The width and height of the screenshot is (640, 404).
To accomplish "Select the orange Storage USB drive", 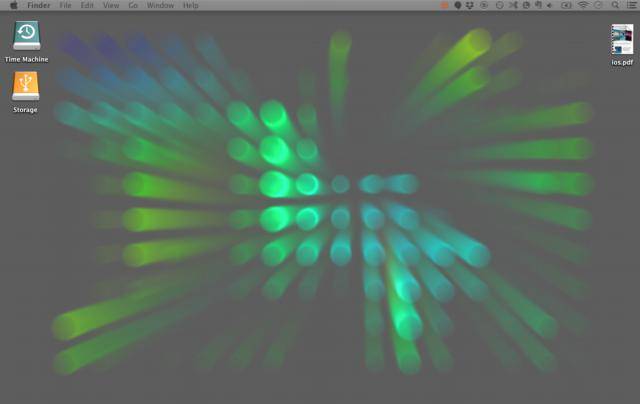I will tap(26, 87).
